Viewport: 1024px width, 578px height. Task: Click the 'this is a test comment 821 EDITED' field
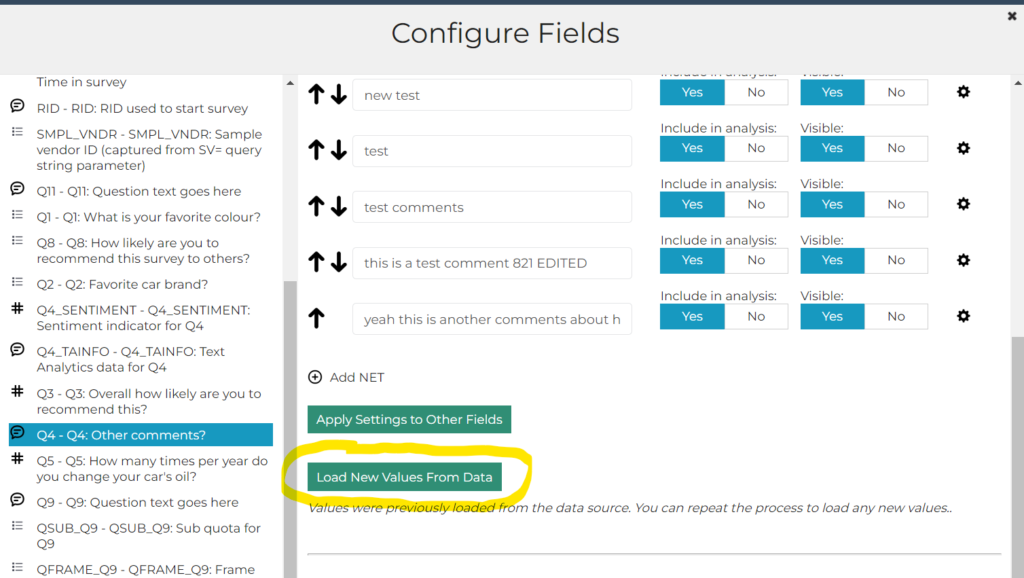click(x=492, y=263)
